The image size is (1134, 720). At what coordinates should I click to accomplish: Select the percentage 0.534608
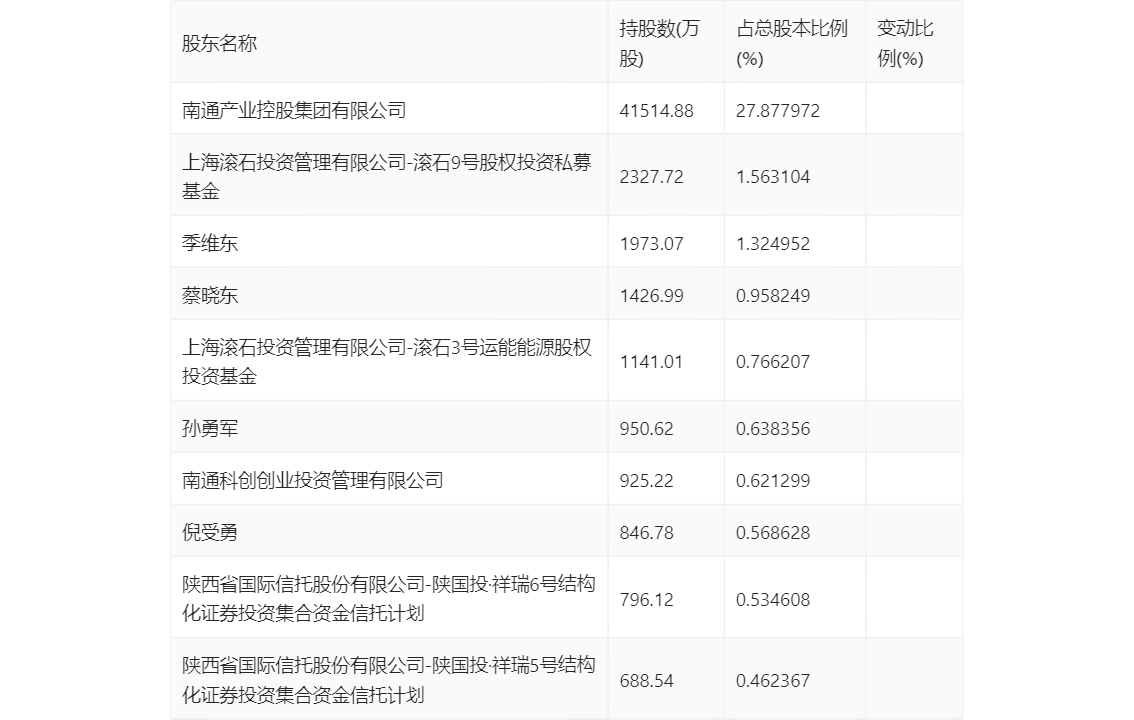point(772,599)
